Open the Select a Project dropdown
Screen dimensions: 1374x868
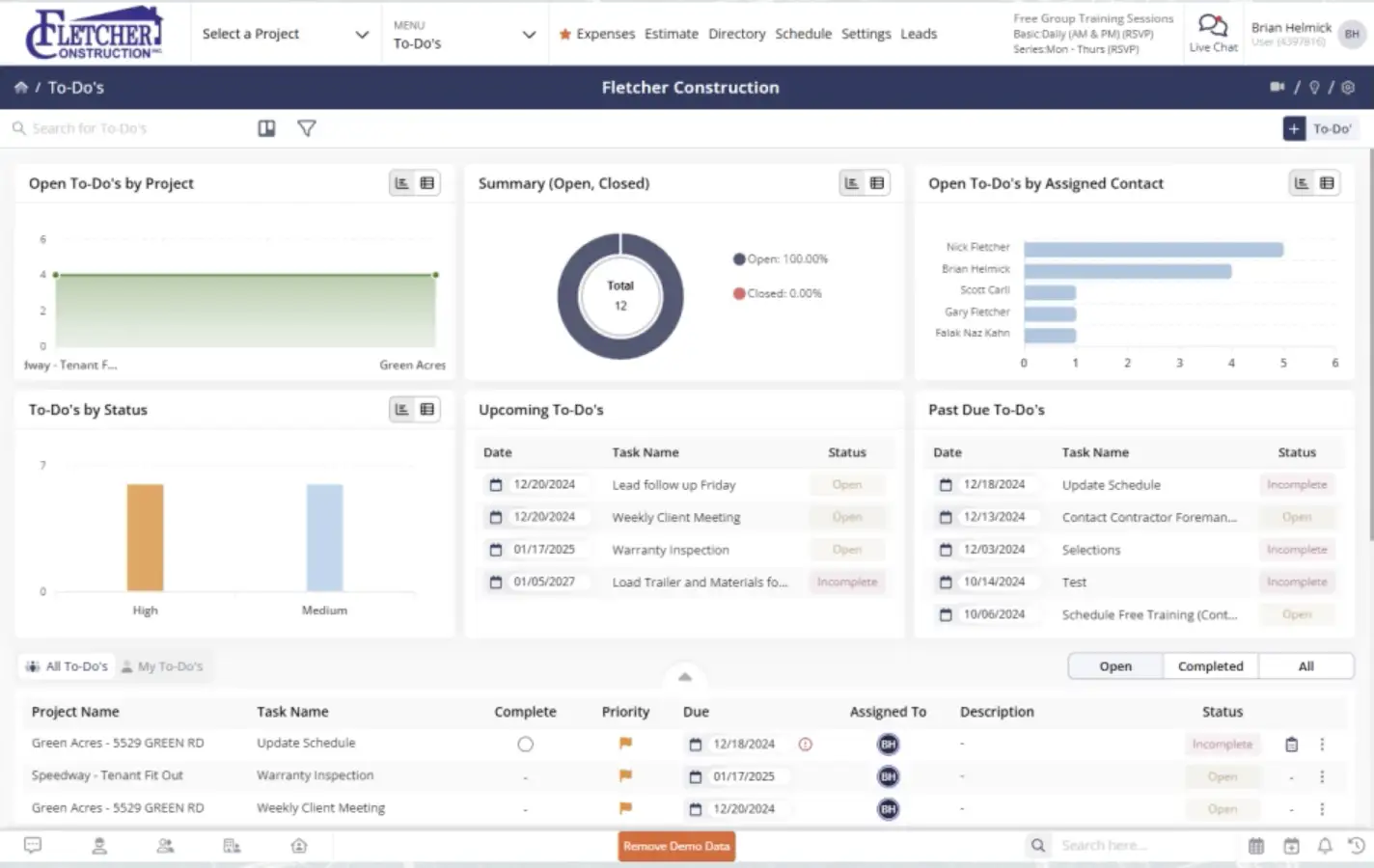pos(285,34)
